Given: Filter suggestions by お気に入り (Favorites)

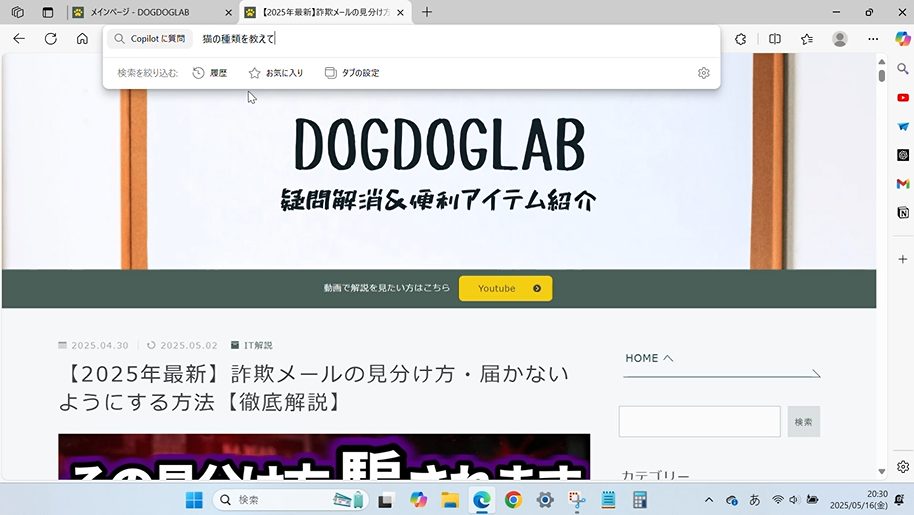Looking at the screenshot, I should pyautogui.click(x=276, y=73).
